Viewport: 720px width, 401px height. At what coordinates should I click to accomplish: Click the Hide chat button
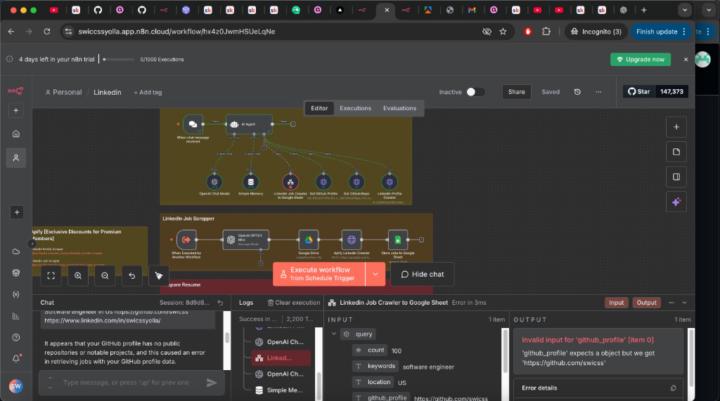tap(421, 274)
